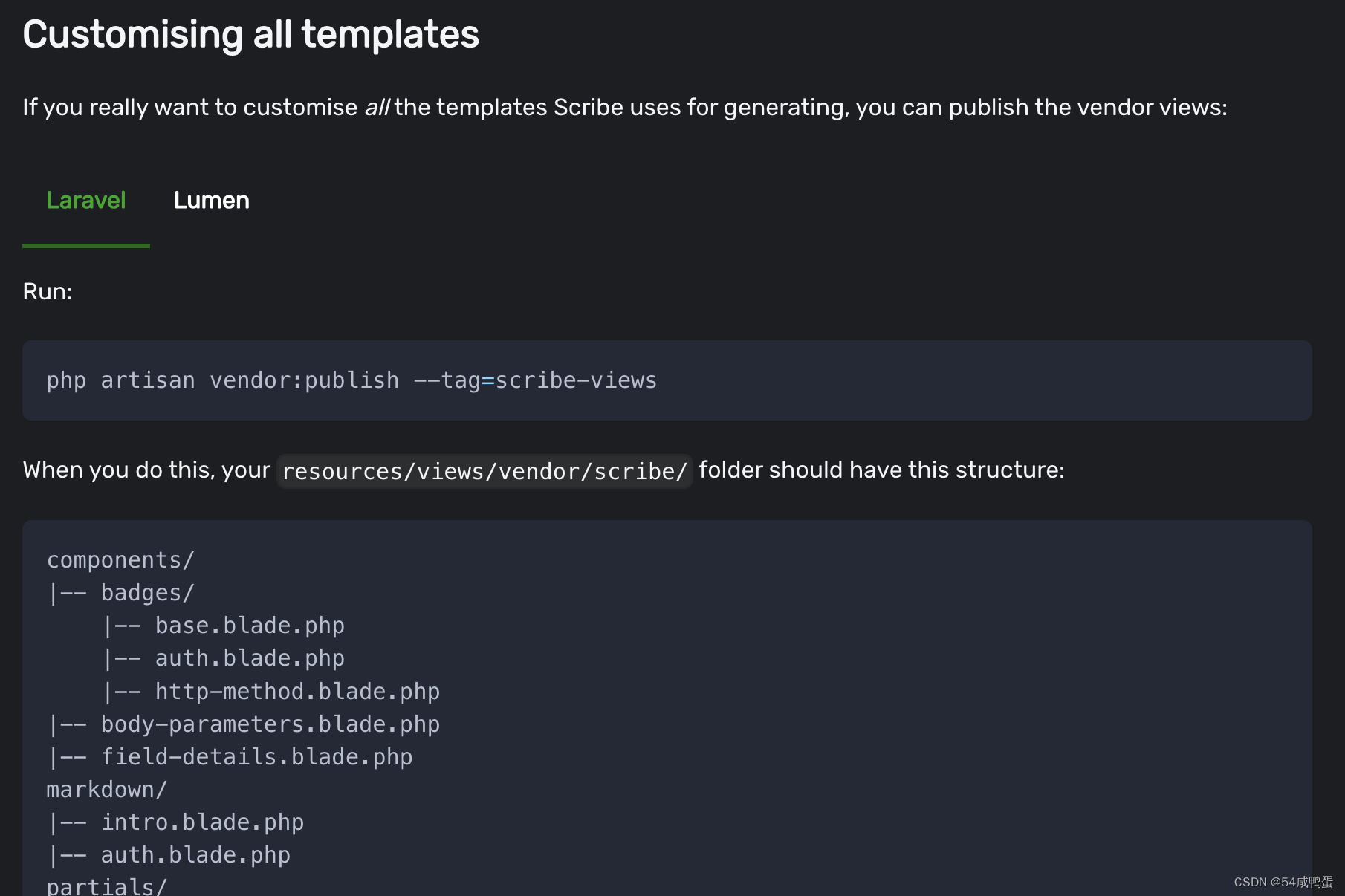Click the 'Run:' label text
Image resolution: width=1345 pixels, height=896 pixels.
tap(48, 291)
